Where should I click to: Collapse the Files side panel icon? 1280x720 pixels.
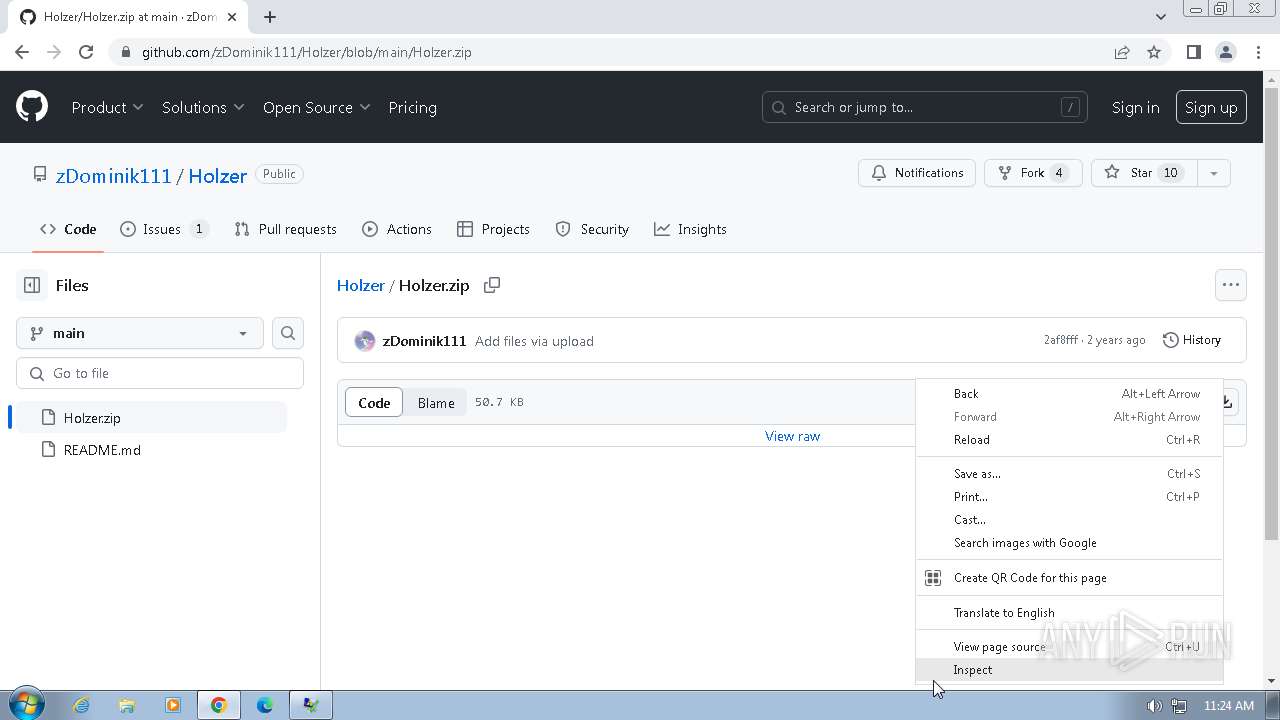32,285
